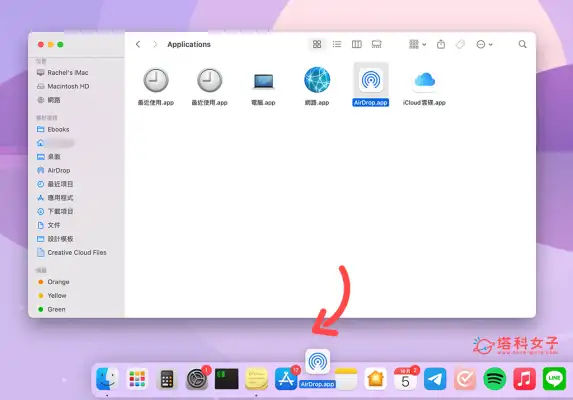573x400 pixels.
Task: Switch Finder to column view
Action: tap(357, 44)
